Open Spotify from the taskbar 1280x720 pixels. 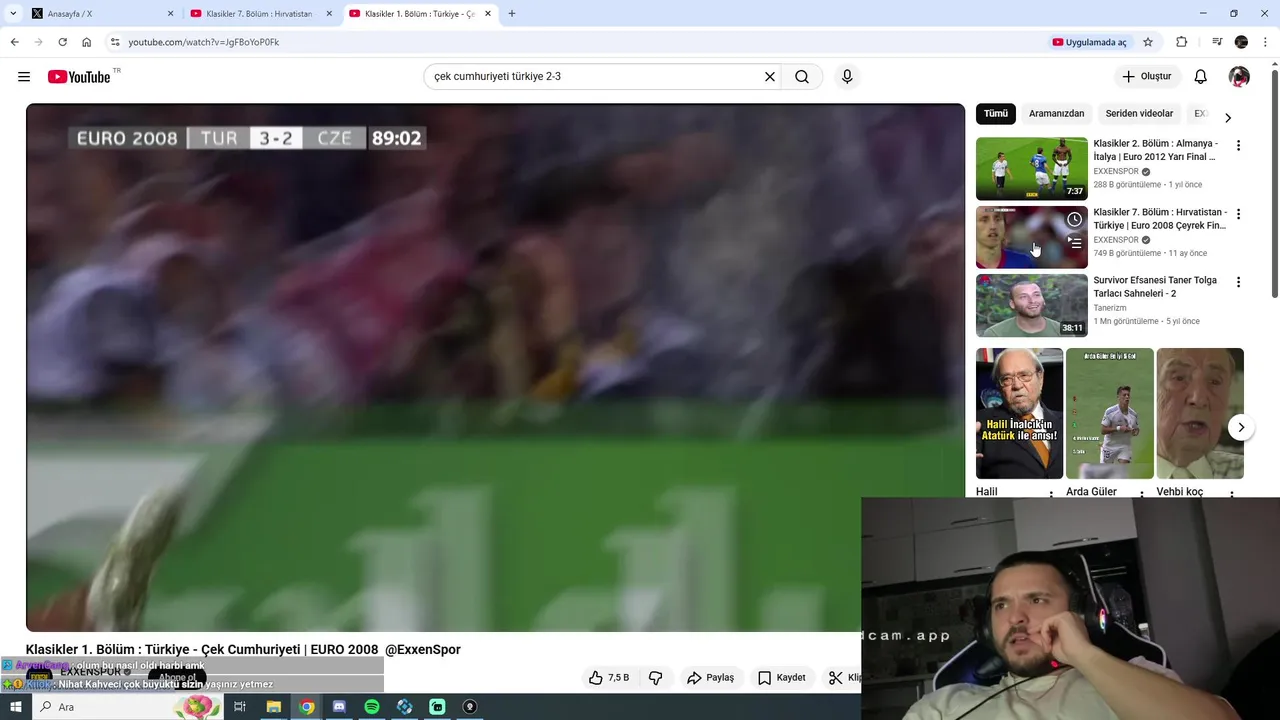coord(372,707)
